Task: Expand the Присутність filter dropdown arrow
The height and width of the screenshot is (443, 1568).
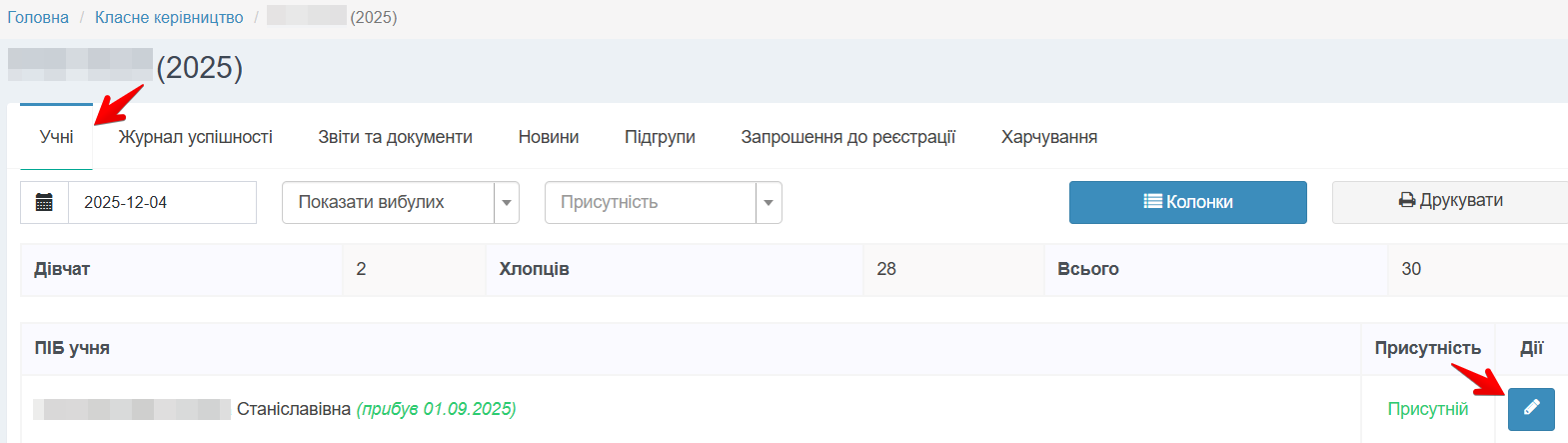Action: coord(769,203)
